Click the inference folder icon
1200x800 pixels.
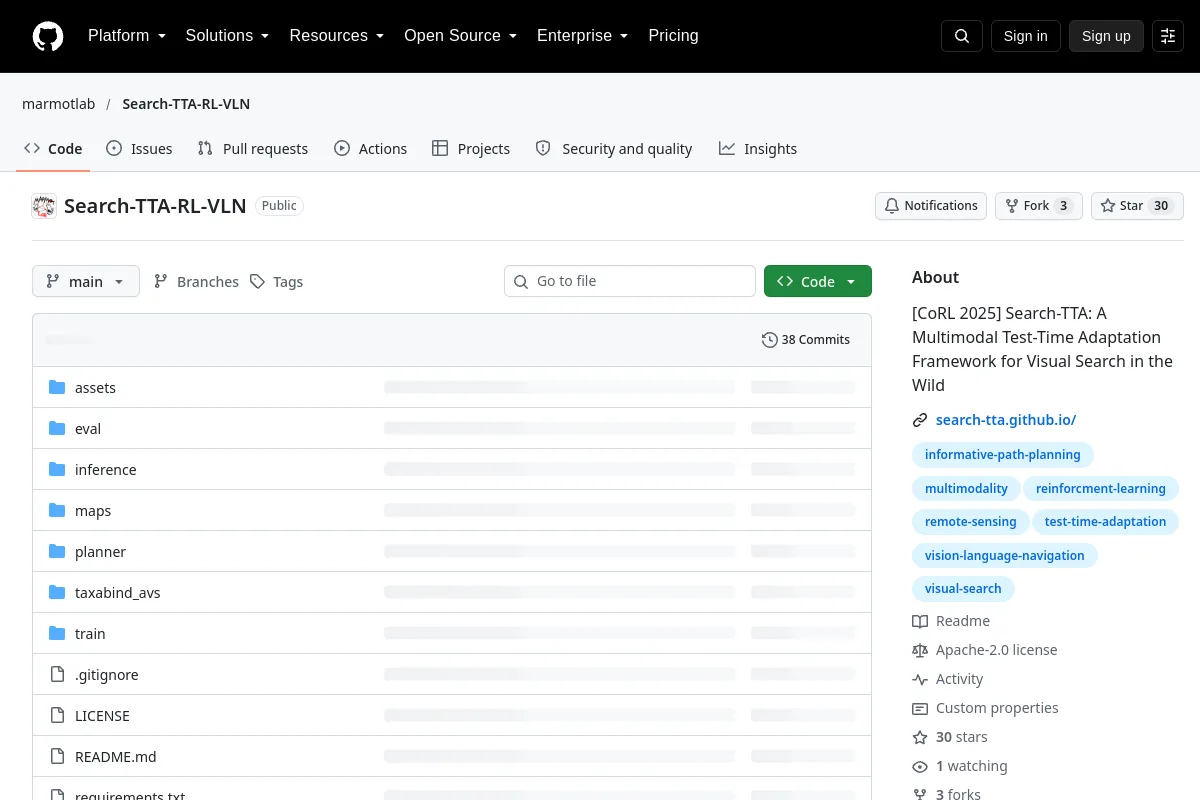[x=57, y=469]
